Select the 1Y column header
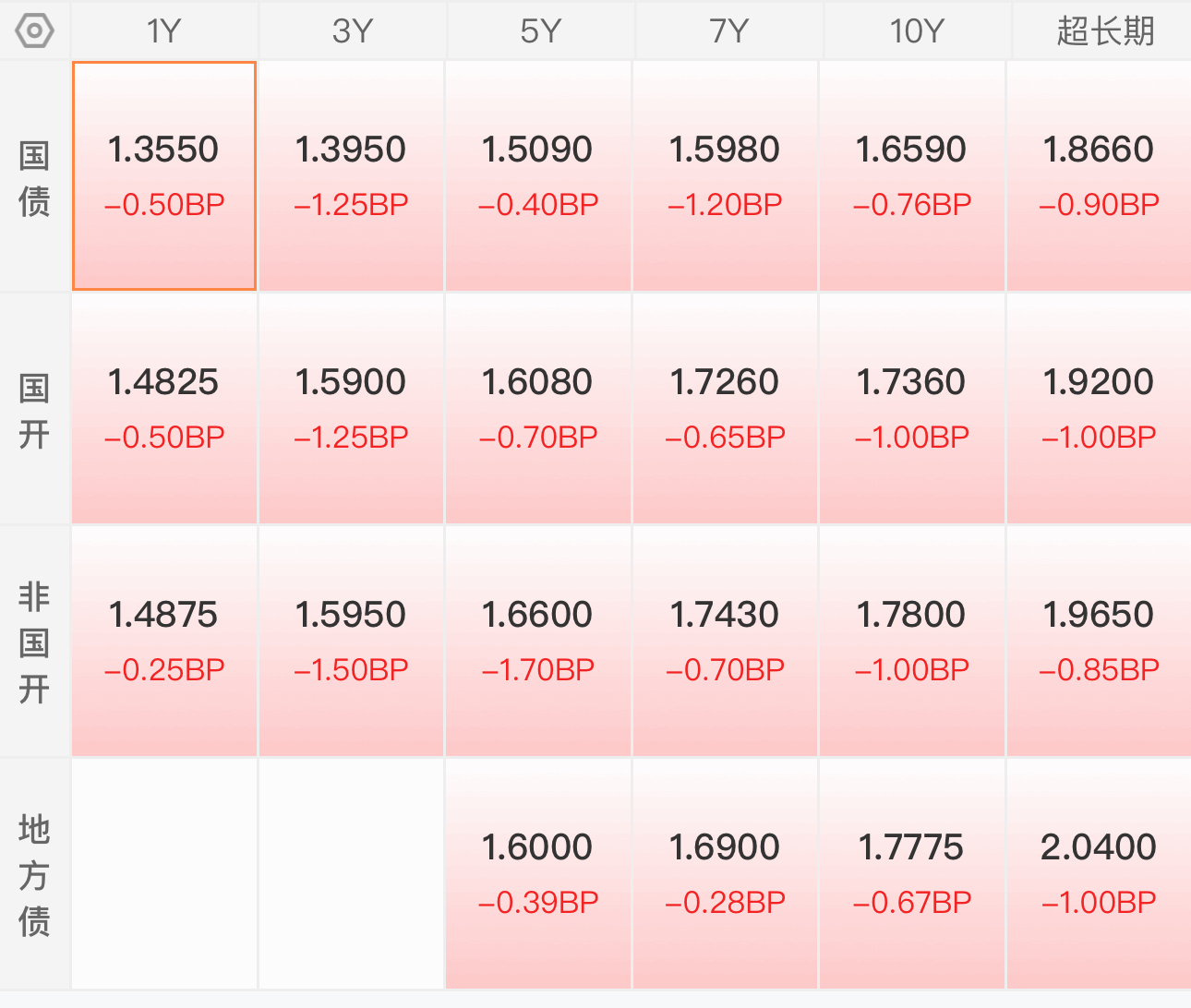Image resolution: width=1191 pixels, height=1008 pixels. tap(164, 31)
